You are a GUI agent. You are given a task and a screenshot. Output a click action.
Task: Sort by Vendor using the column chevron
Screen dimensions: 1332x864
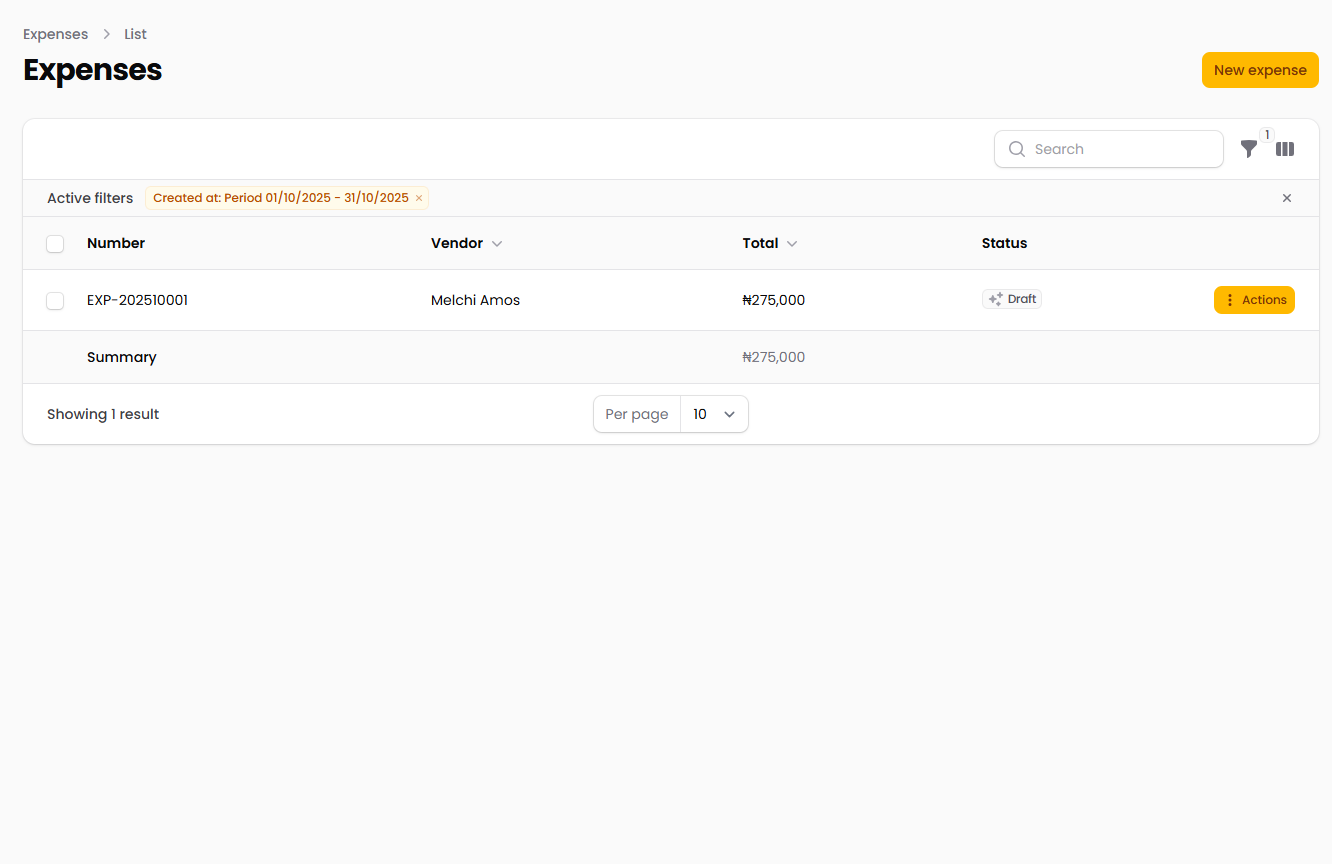[x=497, y=244]
